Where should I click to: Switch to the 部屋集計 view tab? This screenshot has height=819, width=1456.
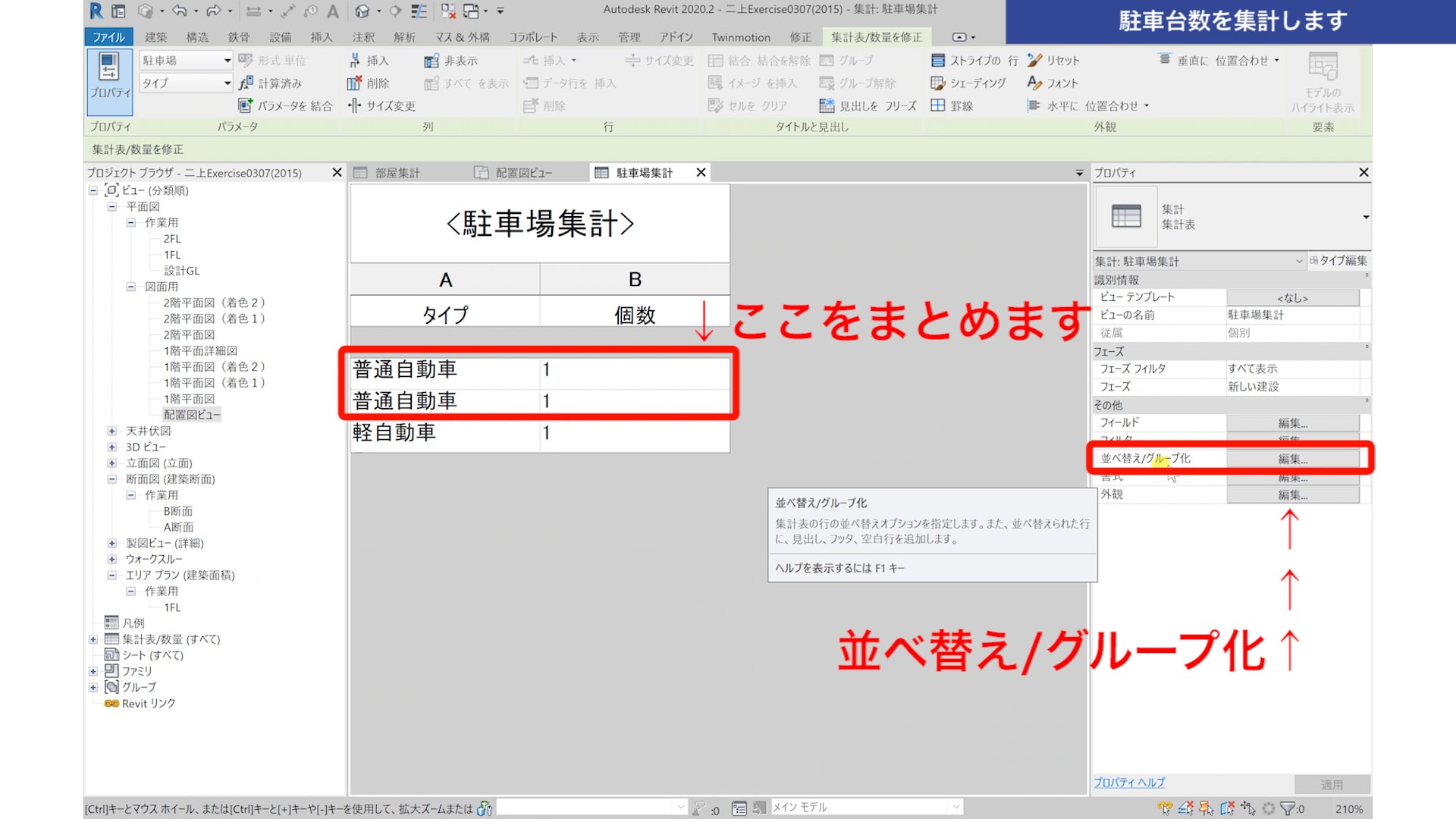tap(397, 173)
